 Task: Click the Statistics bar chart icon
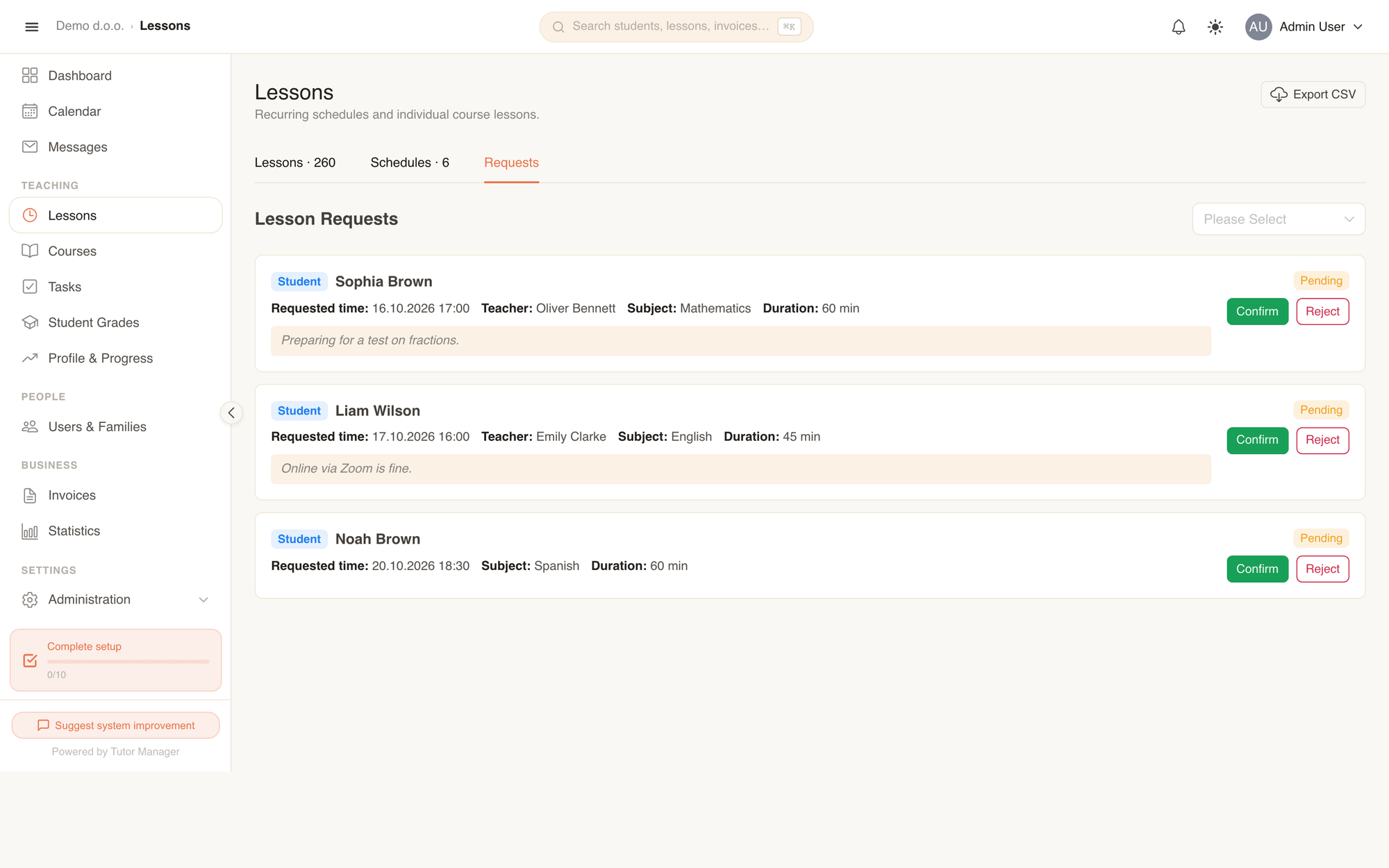[30, 531]
